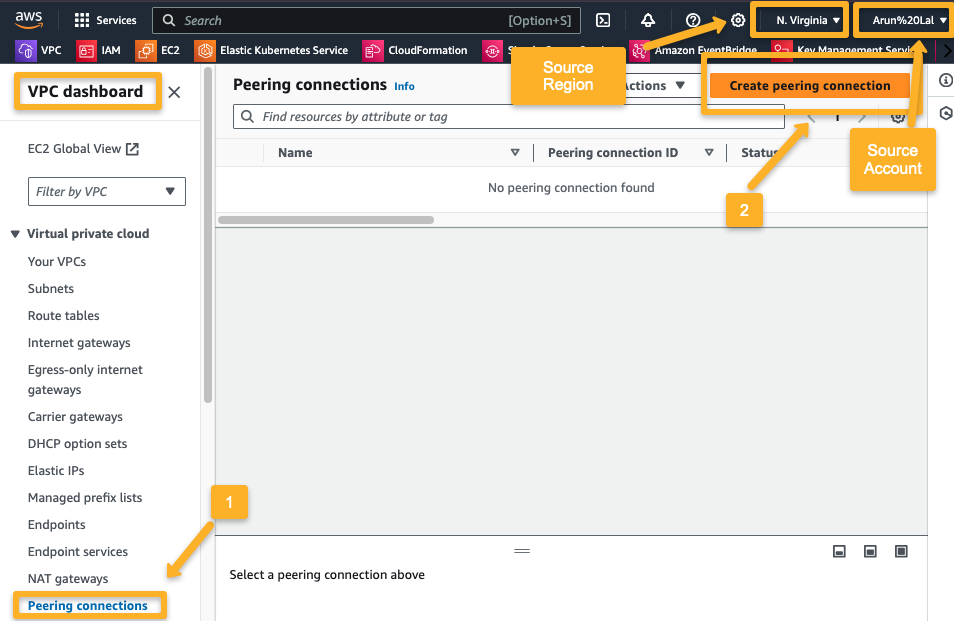The image size is (954, 621).
Task: Select Subnets in sidebar
Action: point(50,288)
